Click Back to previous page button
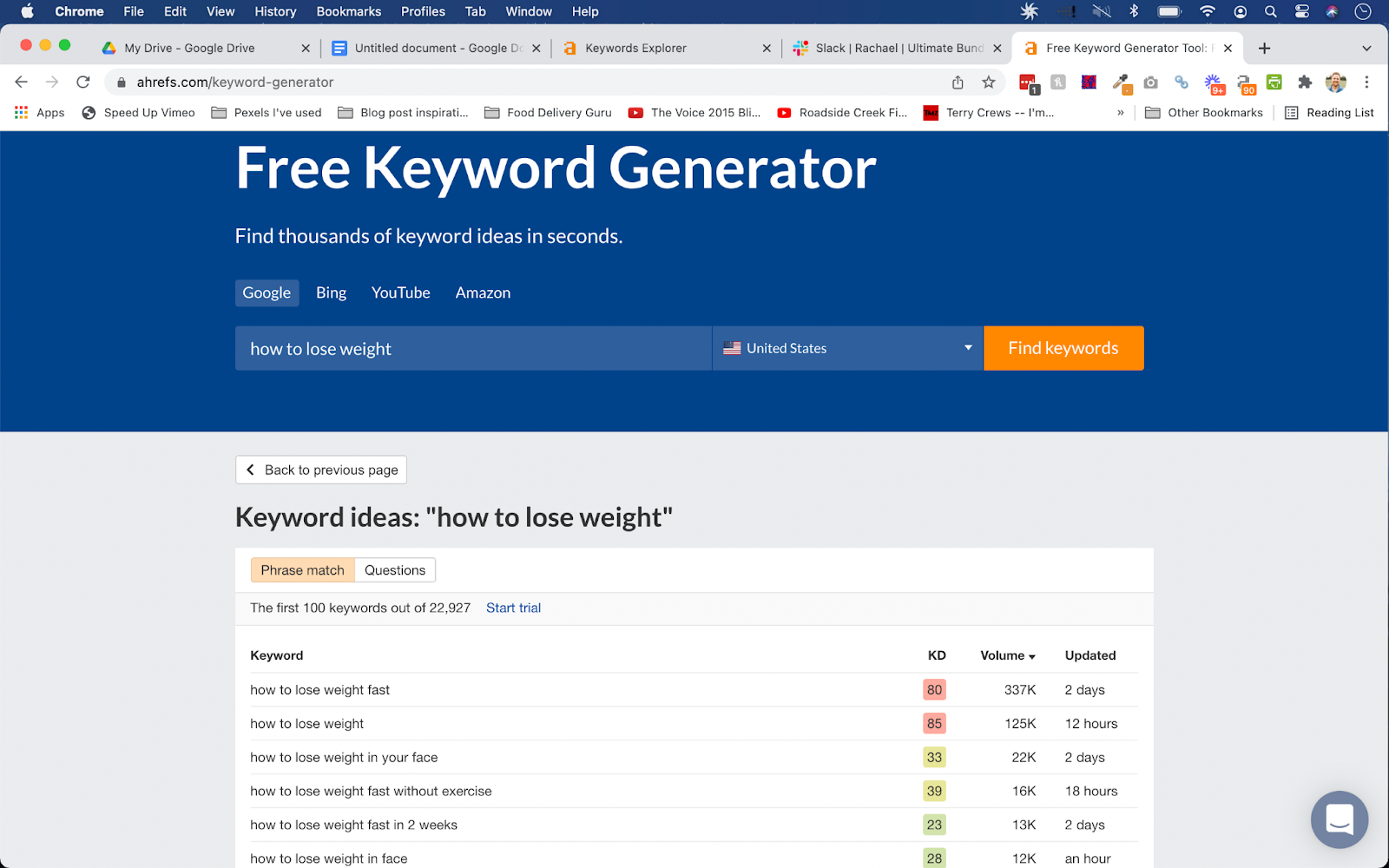Viewport: 1389px width, 868px height. tap(321, 470)
